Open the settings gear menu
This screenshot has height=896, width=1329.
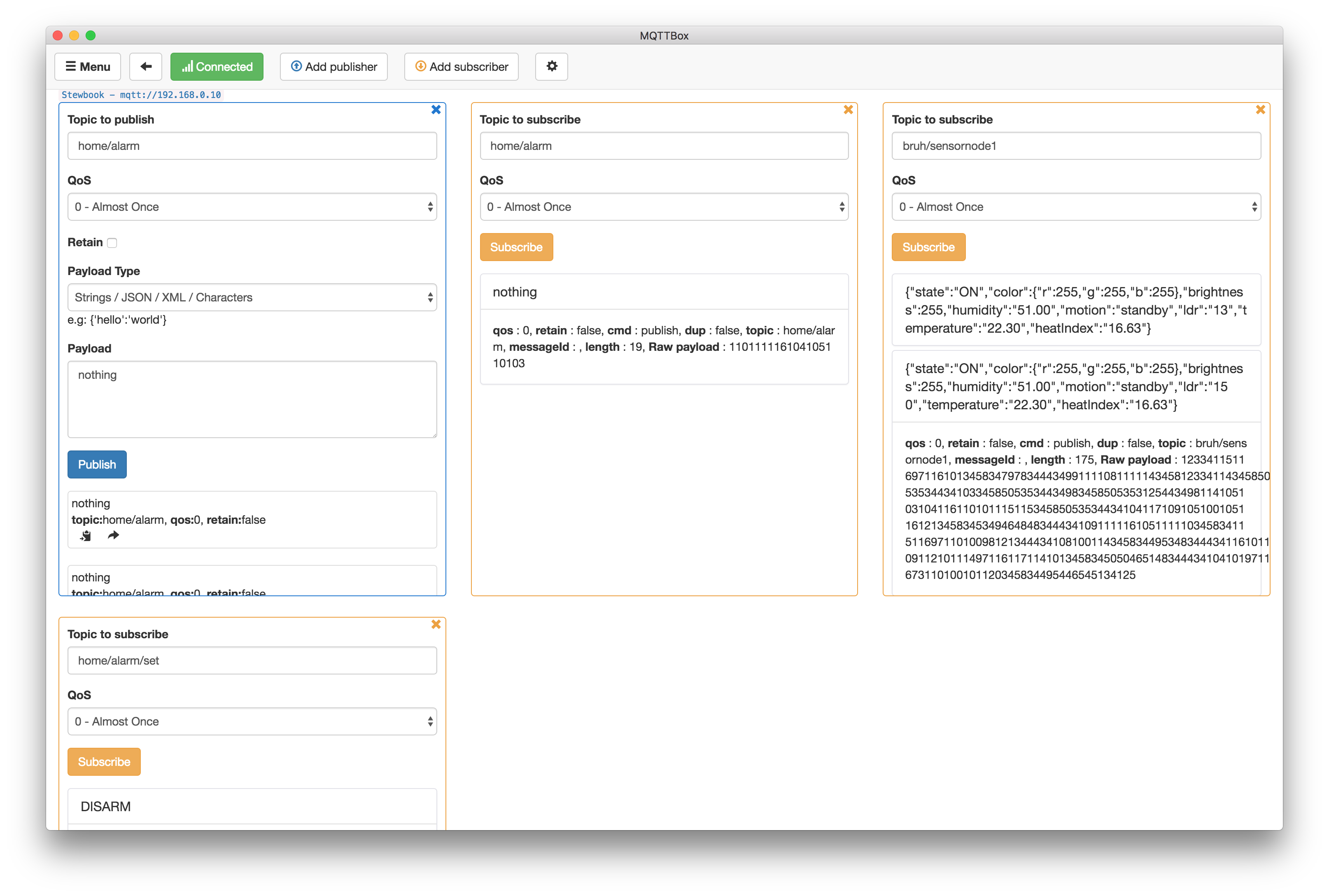tap(551, 66)
